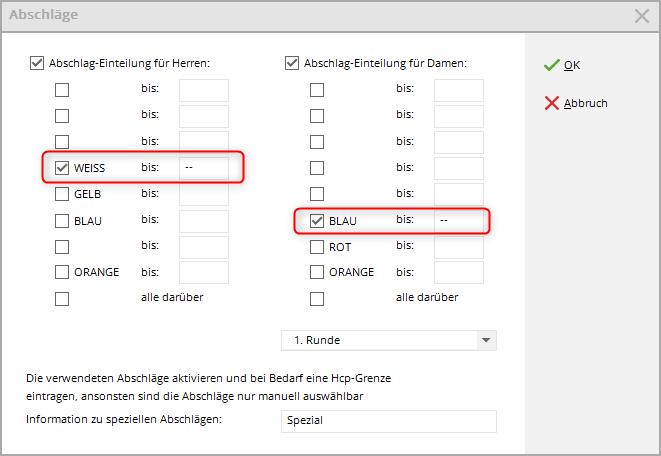Check ladies' 'alle darüber' checkbox

[x=317, y=298]
